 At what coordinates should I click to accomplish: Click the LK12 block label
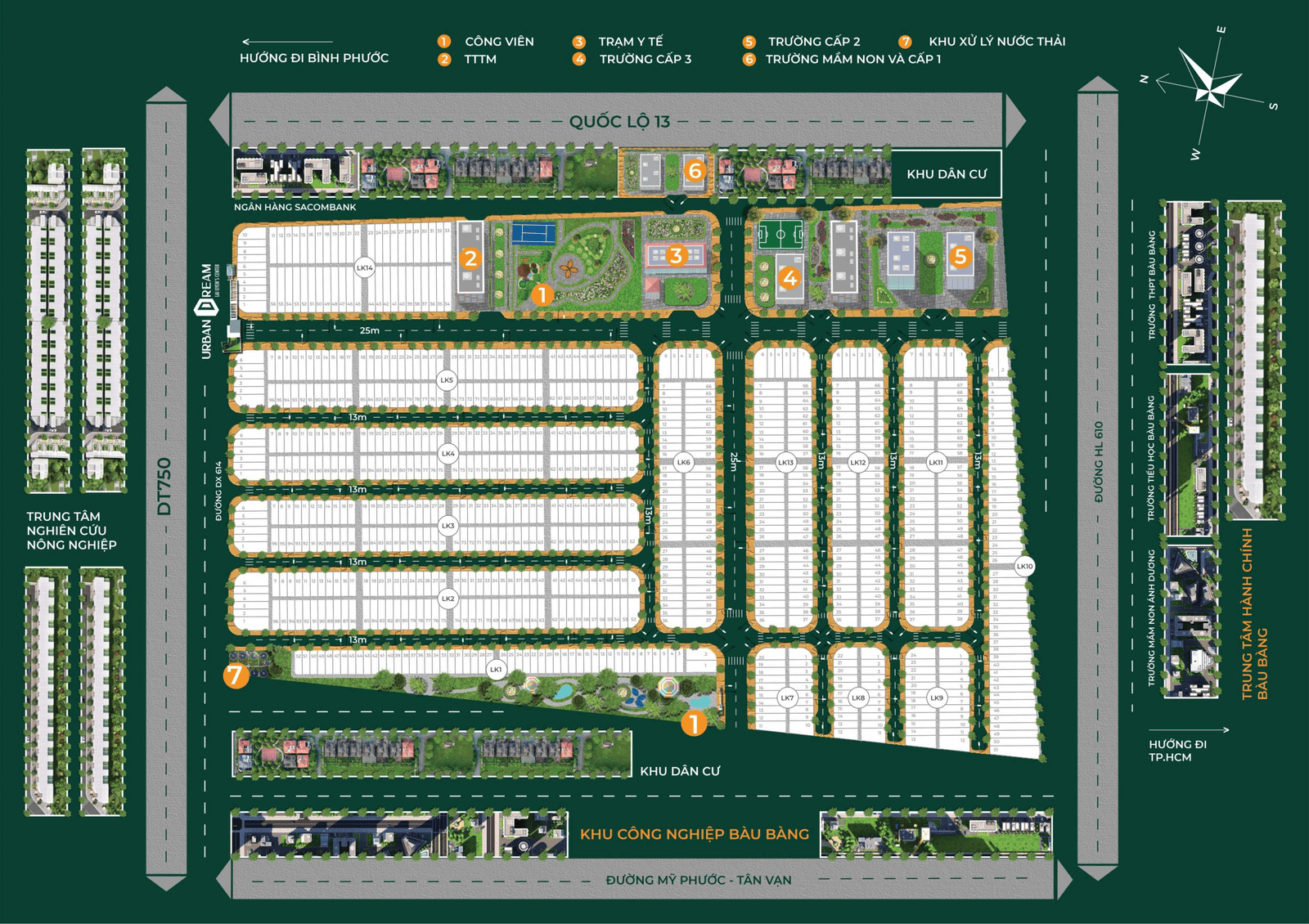coord(858,462)
